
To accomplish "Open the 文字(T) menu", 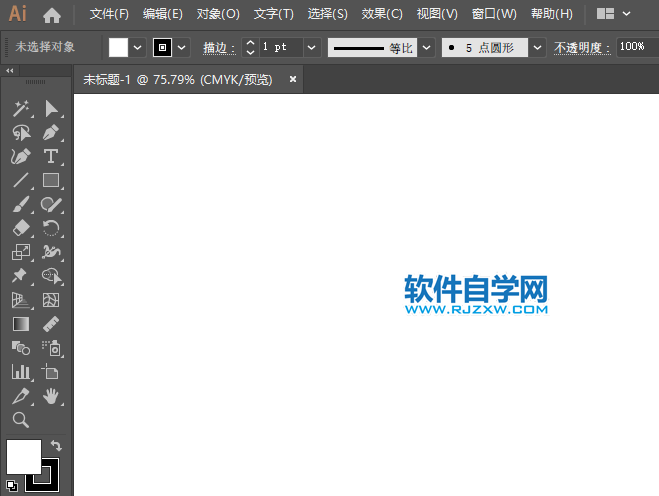I will coord(274,14).
